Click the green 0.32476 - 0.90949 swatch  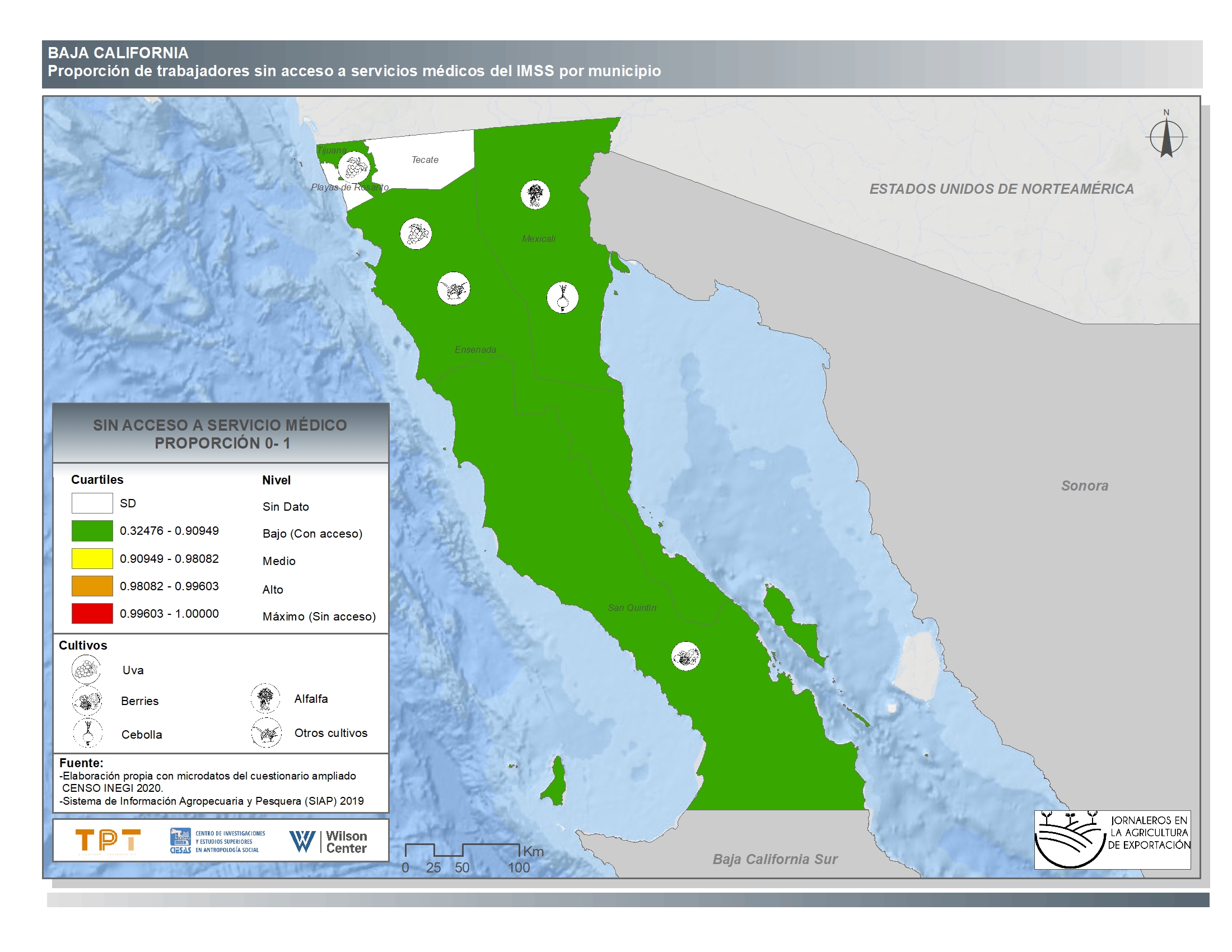click(92, 531)
